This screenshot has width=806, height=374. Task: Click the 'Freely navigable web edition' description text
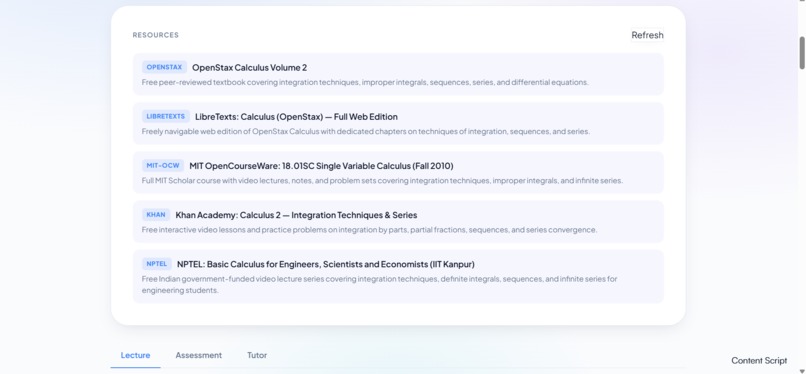pyautogui.click(x=365, y=132)
